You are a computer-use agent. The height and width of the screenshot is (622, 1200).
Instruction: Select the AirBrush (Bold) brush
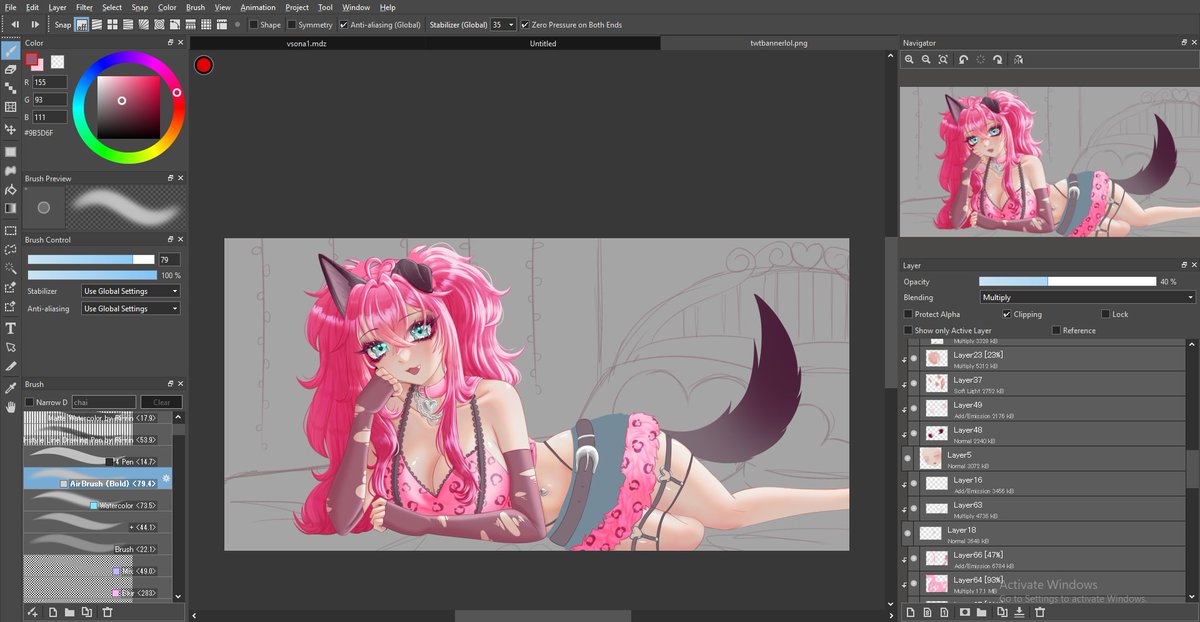(x=98, y=481)
